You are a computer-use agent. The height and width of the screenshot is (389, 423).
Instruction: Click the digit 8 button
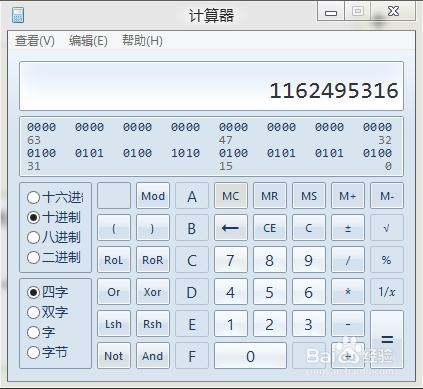(270, 260)
